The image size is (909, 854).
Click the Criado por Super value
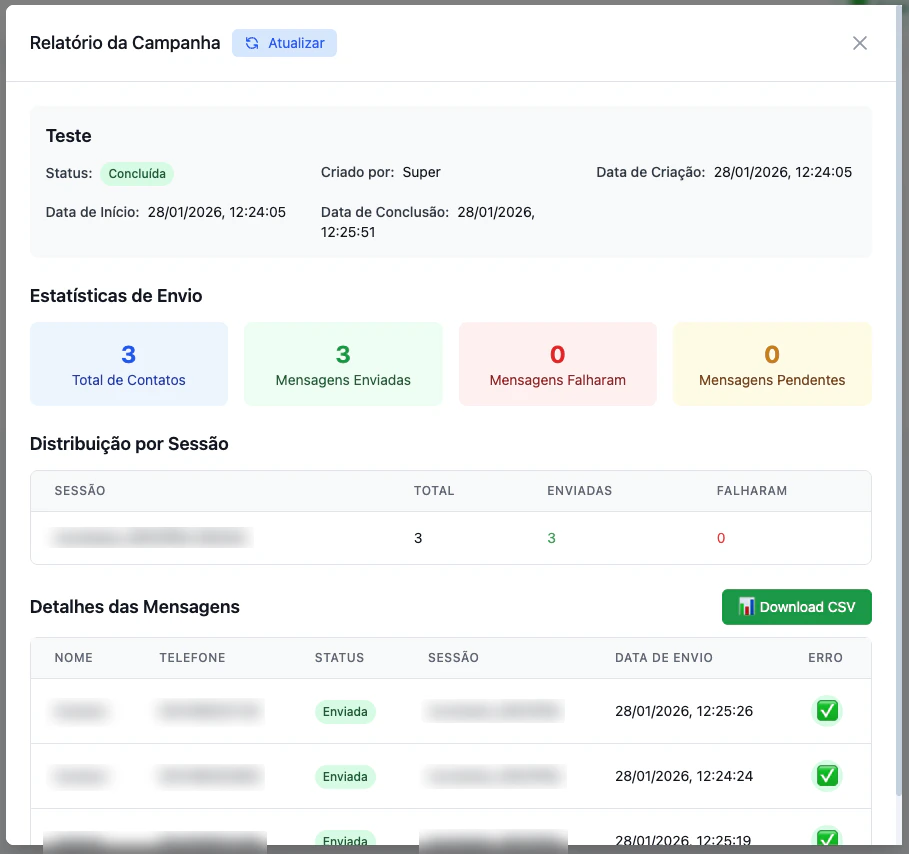(x=421, y=172)
